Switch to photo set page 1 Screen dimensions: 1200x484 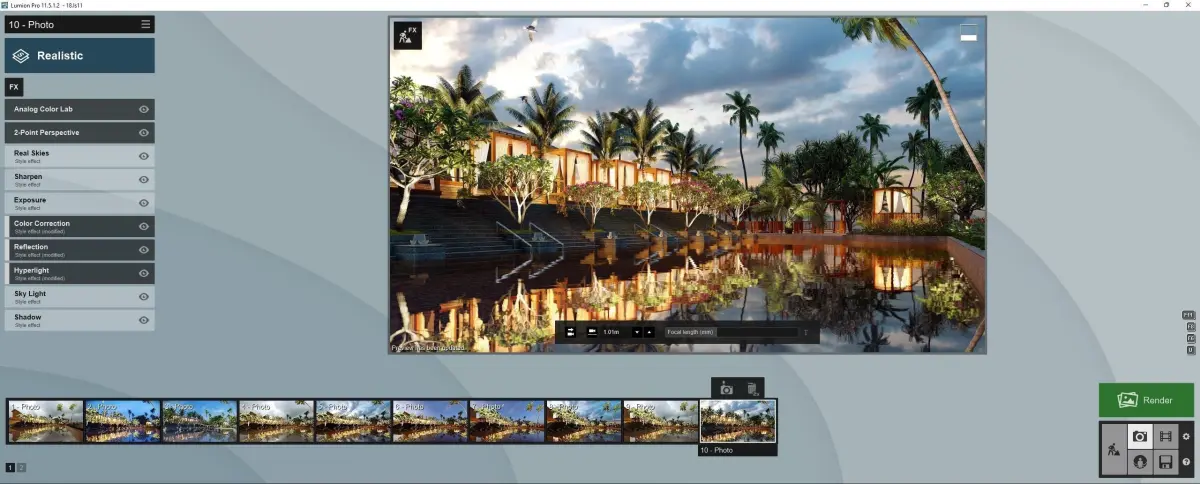click(x=10, y=467)
